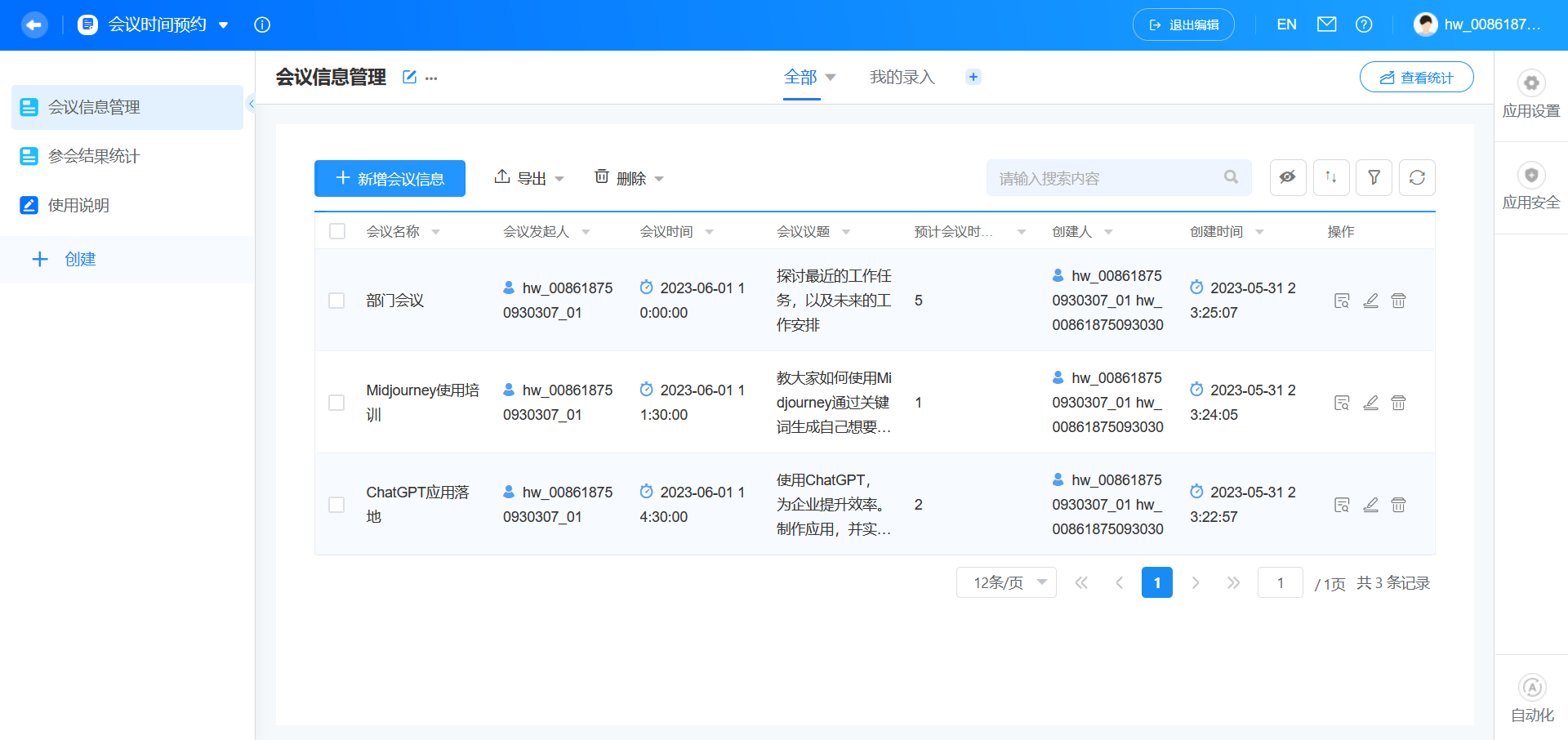
Task: Open the 12条/页 page size dropdown
Action: pos(1006,582)
